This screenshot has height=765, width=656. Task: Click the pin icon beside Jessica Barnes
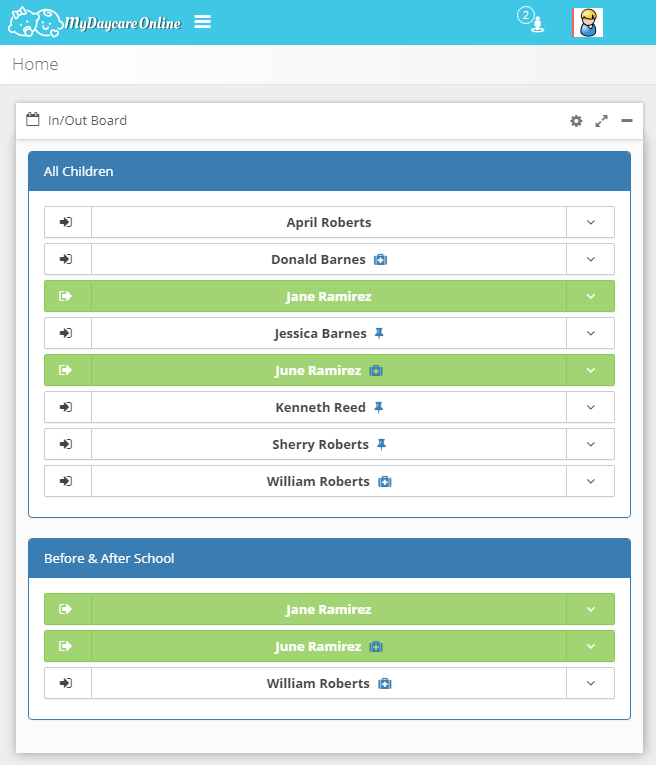[379, 334]
